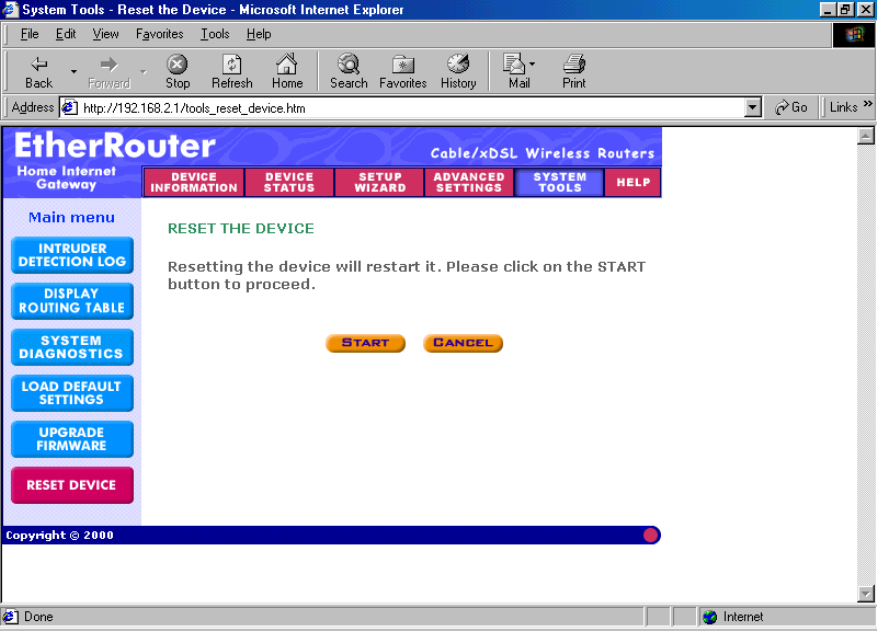Open the Setup Wizard tab
Viewport: 877px width, 631px height.
[380, 182]
